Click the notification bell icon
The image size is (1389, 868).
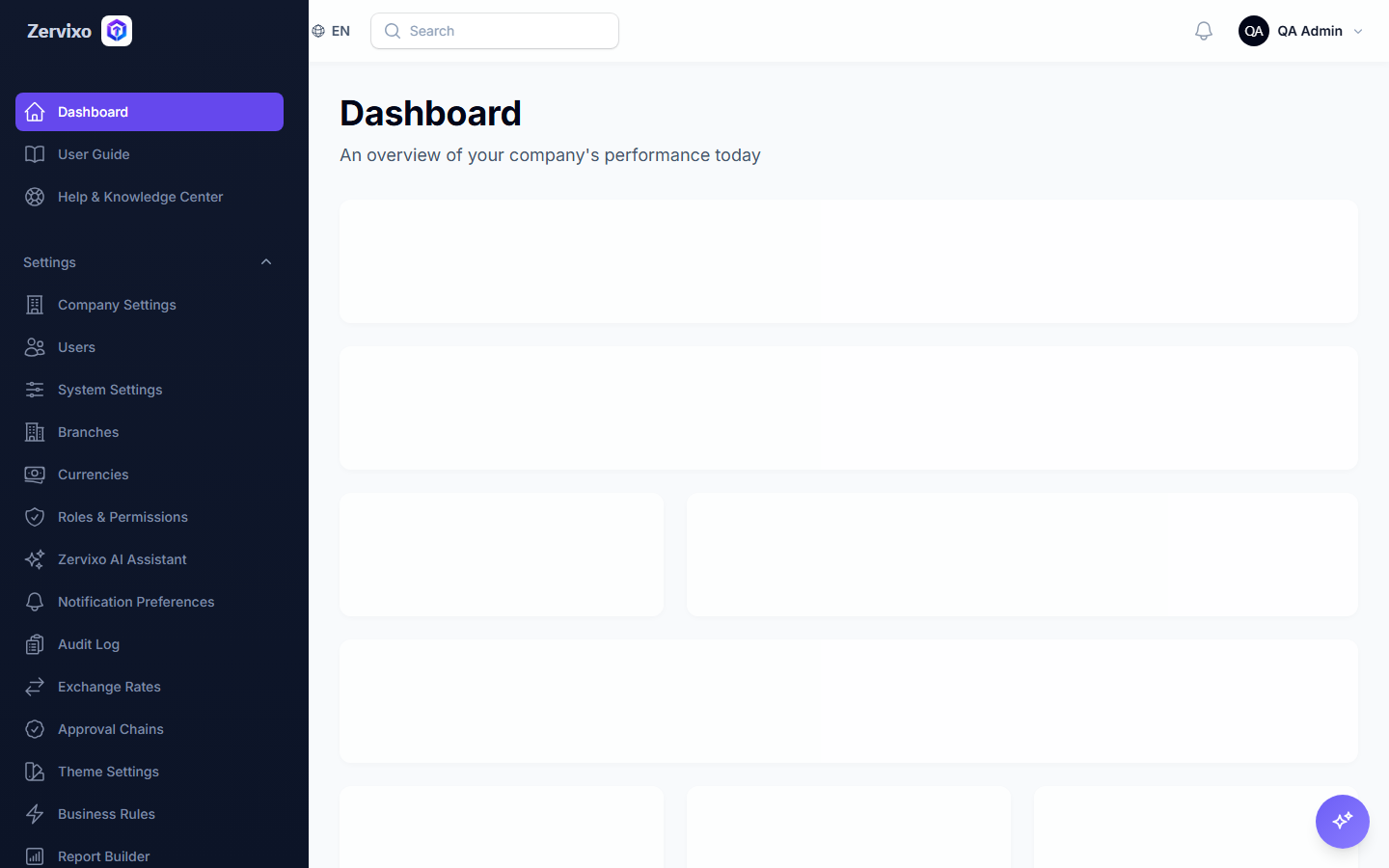click(x=1204, y=31)
